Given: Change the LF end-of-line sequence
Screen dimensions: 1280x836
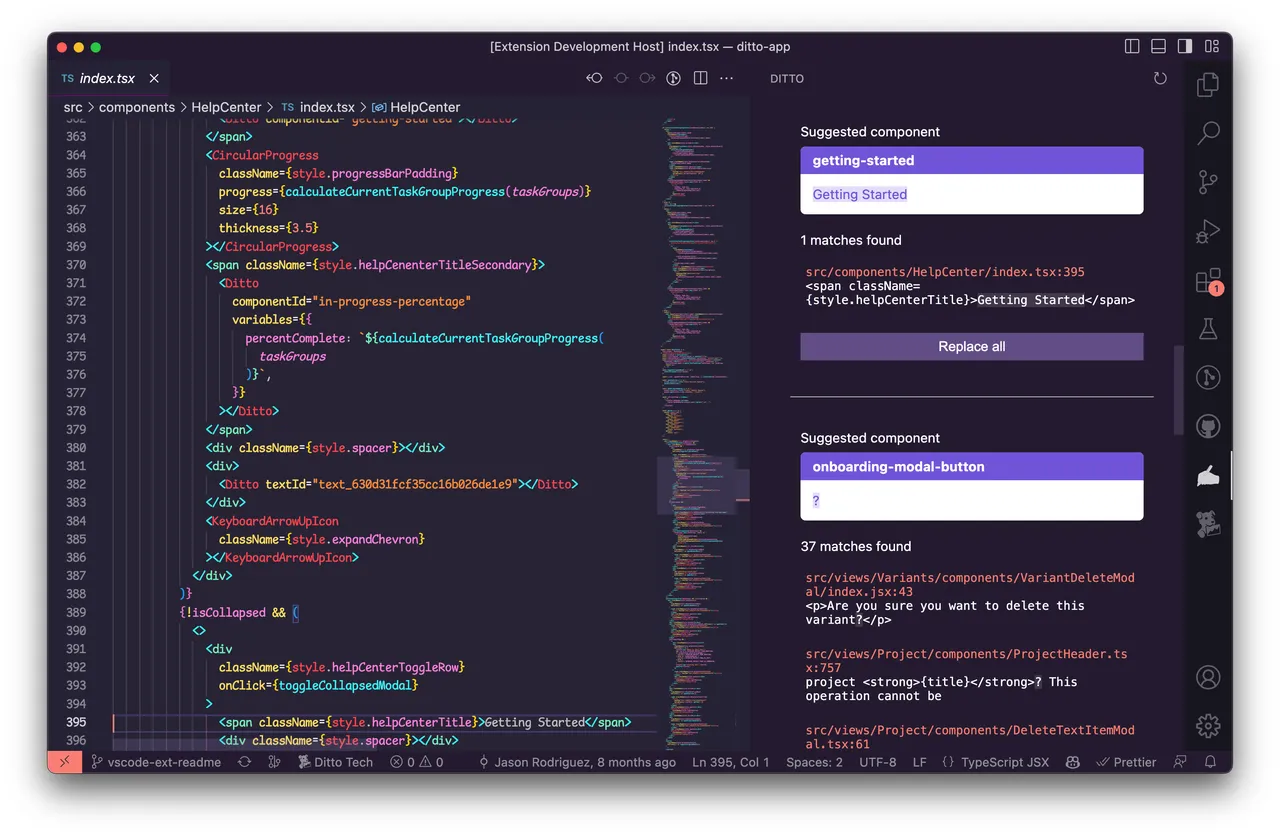Looking at the screenshot, I should click(x=919, y=762).
